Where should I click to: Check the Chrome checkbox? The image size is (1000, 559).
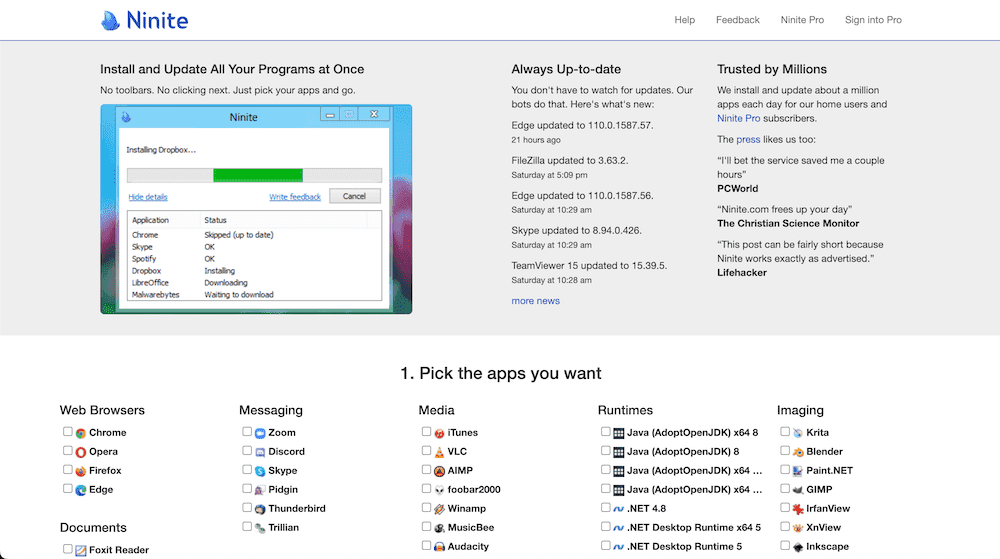[68, 432]
